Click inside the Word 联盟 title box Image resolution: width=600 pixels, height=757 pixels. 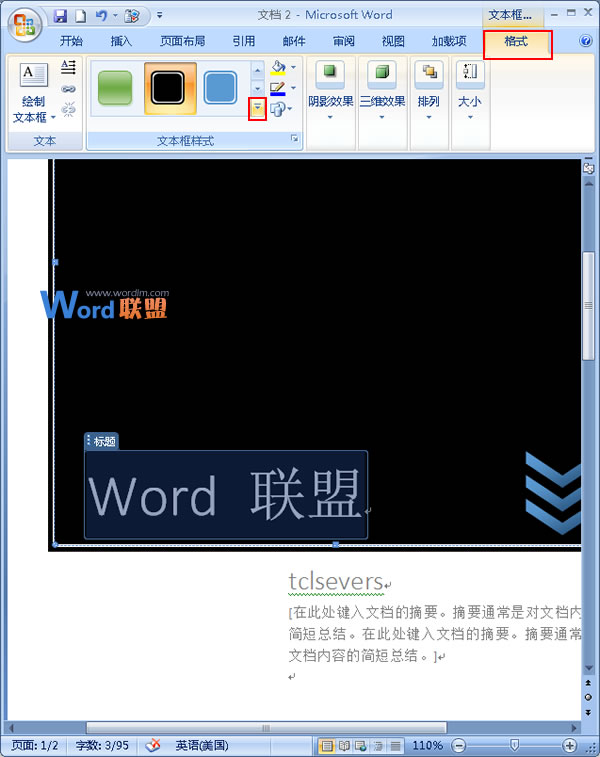tap(226, 495)
